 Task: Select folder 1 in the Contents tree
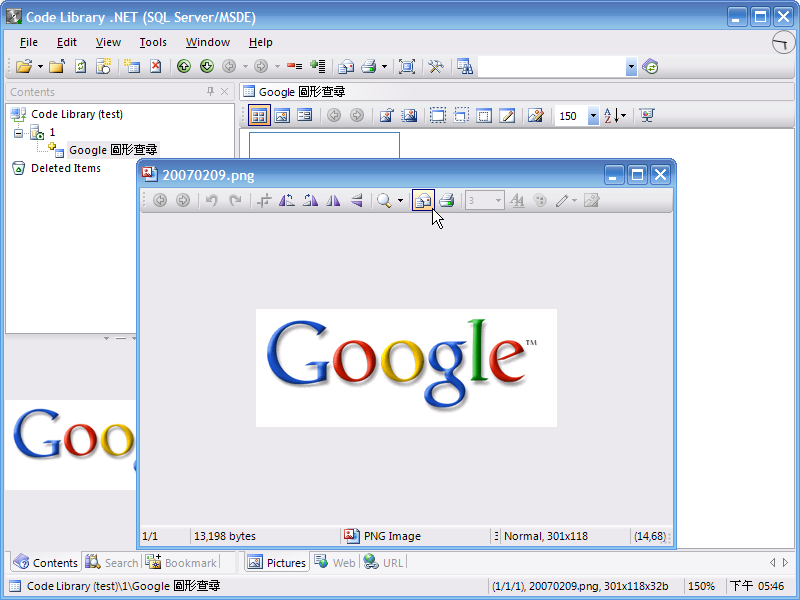point(52,133)
